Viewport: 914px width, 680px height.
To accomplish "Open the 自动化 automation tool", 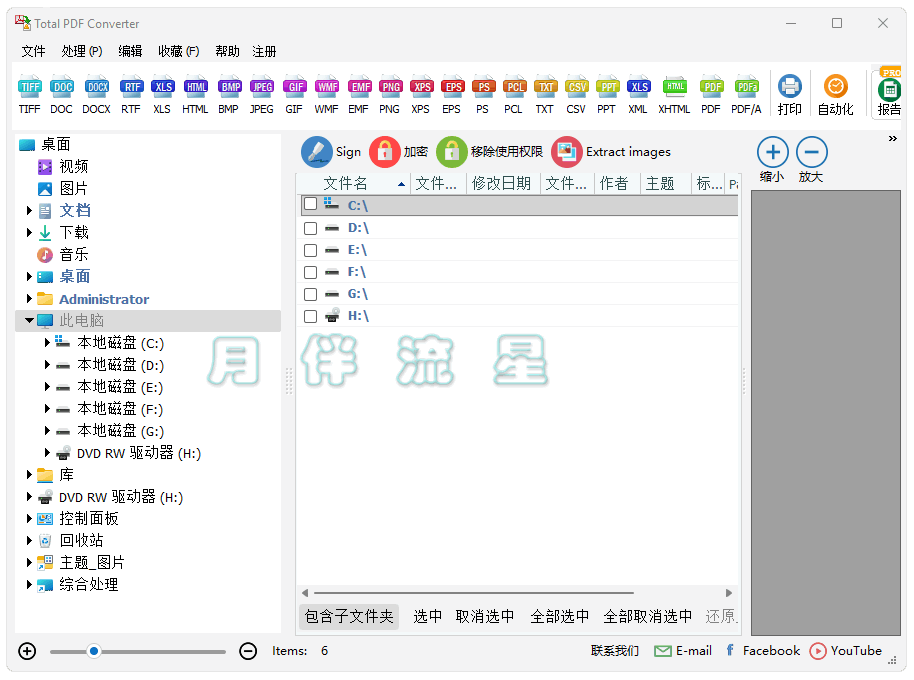I will point(835,95).
